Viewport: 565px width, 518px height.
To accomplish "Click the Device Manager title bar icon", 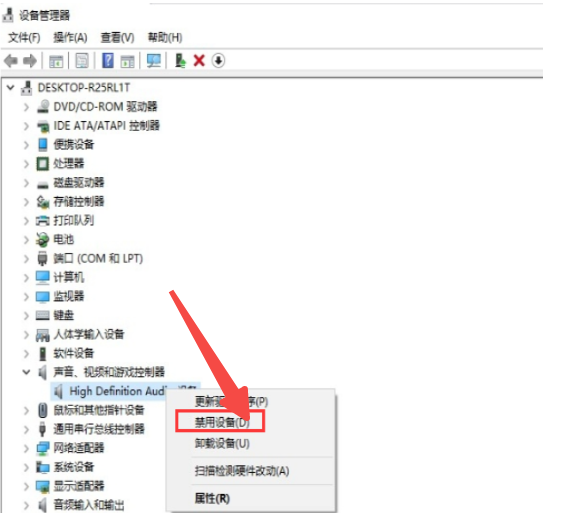I will [8, 15].
